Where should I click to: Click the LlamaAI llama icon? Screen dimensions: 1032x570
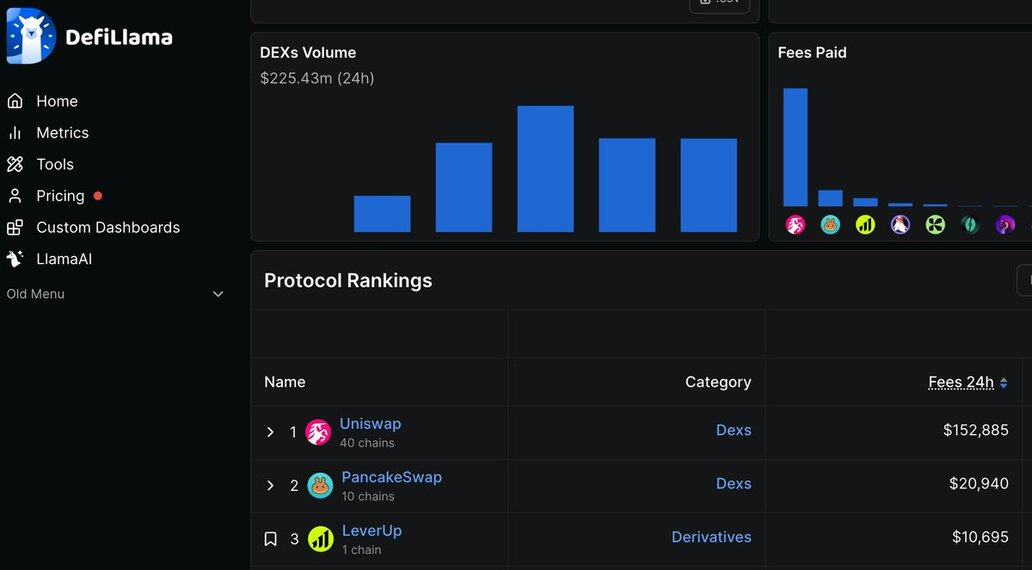pyautogui.click(x=15, y=259)
